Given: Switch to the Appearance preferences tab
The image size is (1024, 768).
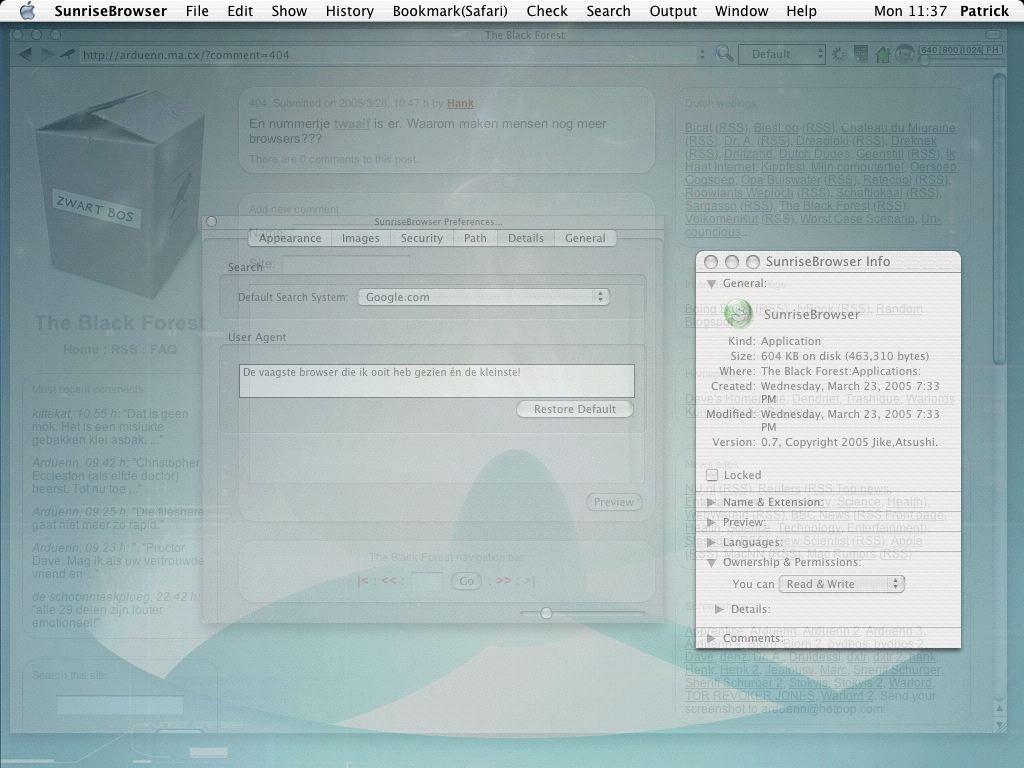Looking at the screenshot, I should pos(290,238).
